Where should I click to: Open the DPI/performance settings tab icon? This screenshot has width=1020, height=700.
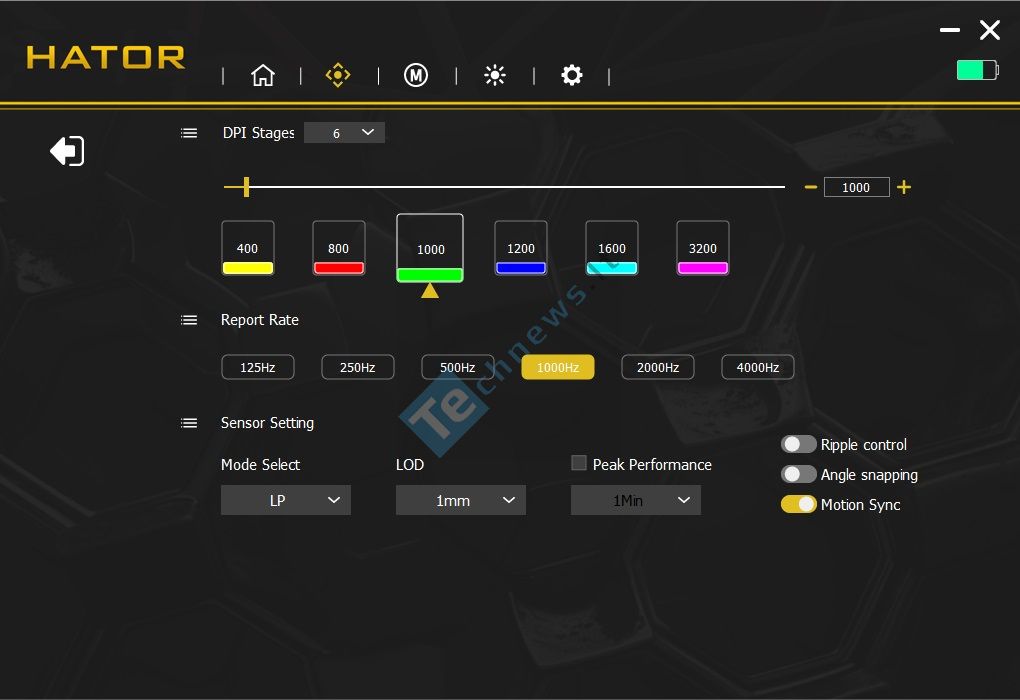click(x=338, y=75)
